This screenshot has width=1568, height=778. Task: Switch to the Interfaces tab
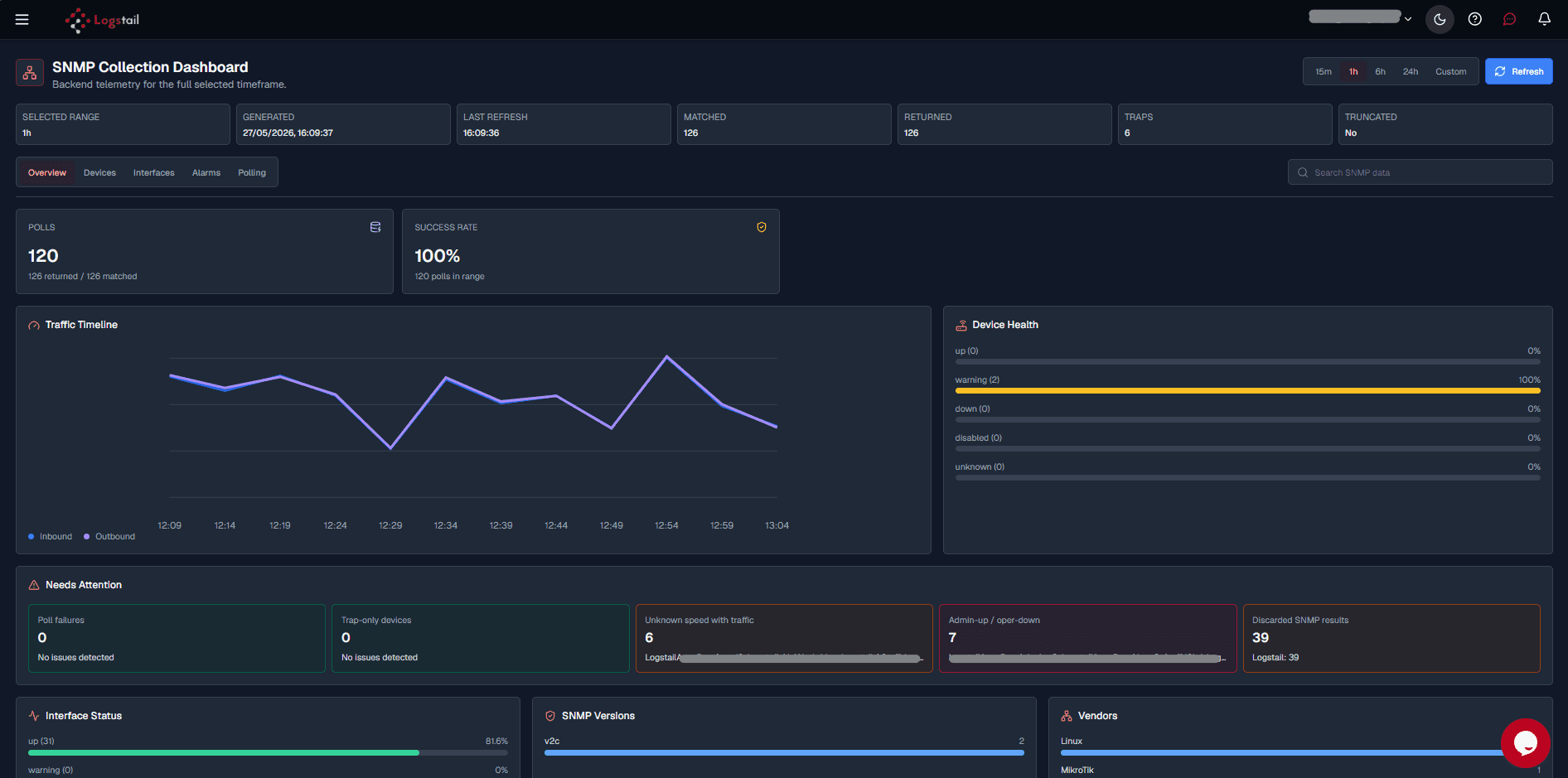click(x=154, y=172)
